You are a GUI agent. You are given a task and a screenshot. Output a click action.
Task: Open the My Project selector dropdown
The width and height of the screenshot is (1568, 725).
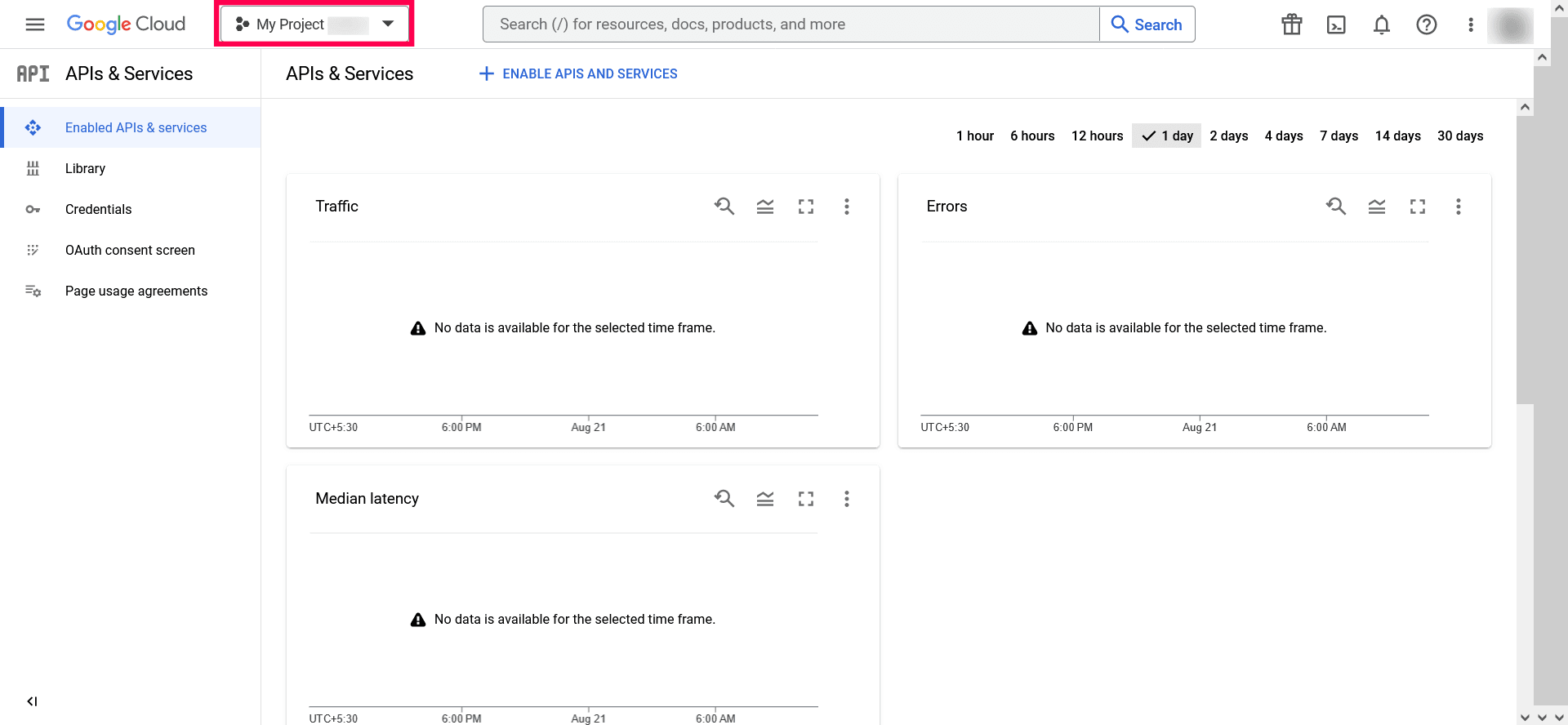click(314, 24)
